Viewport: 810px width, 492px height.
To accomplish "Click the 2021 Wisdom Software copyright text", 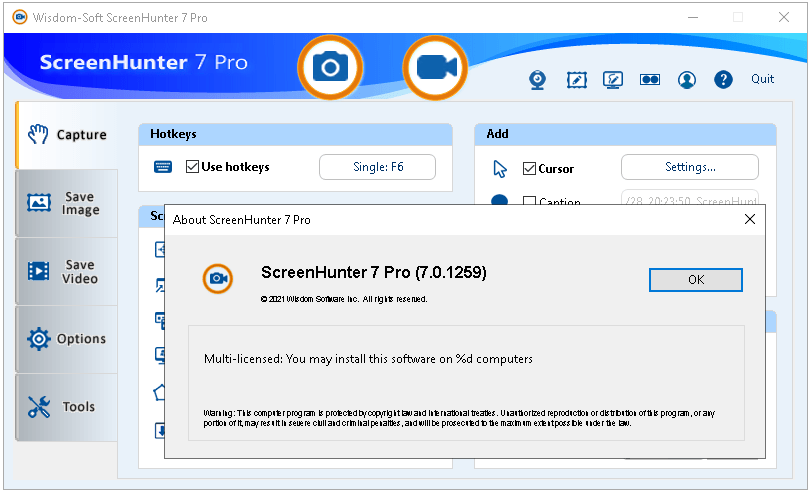I will (344, 299).
